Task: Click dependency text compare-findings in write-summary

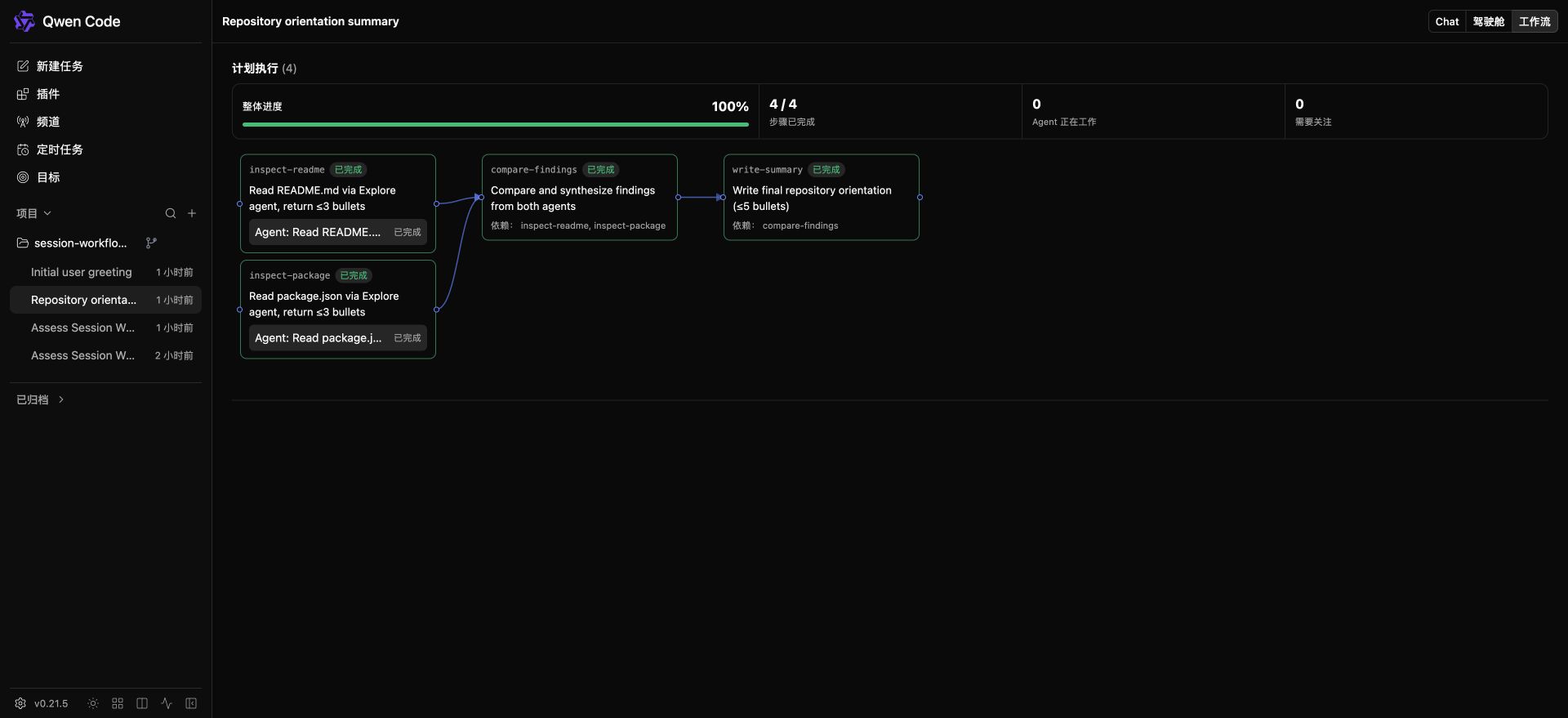Action: pyautogui.click(x=800, y=225)
